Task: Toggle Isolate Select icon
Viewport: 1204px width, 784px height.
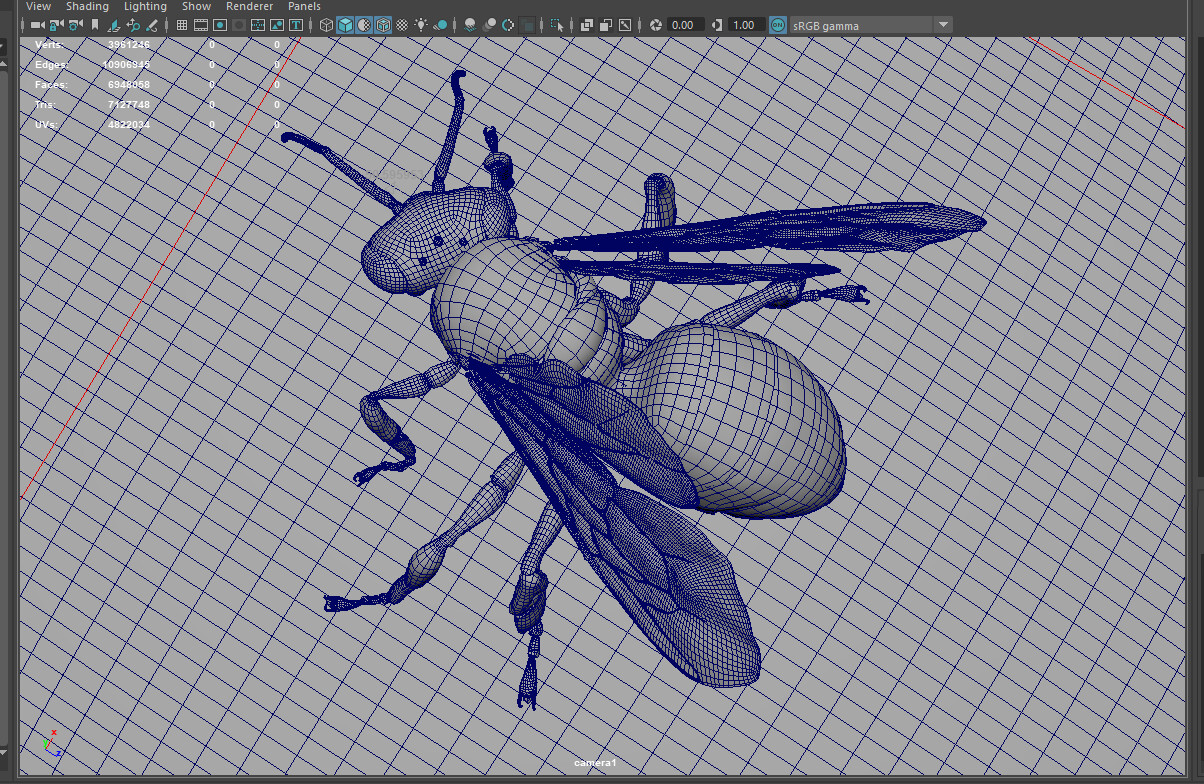Action: point(556,25)
